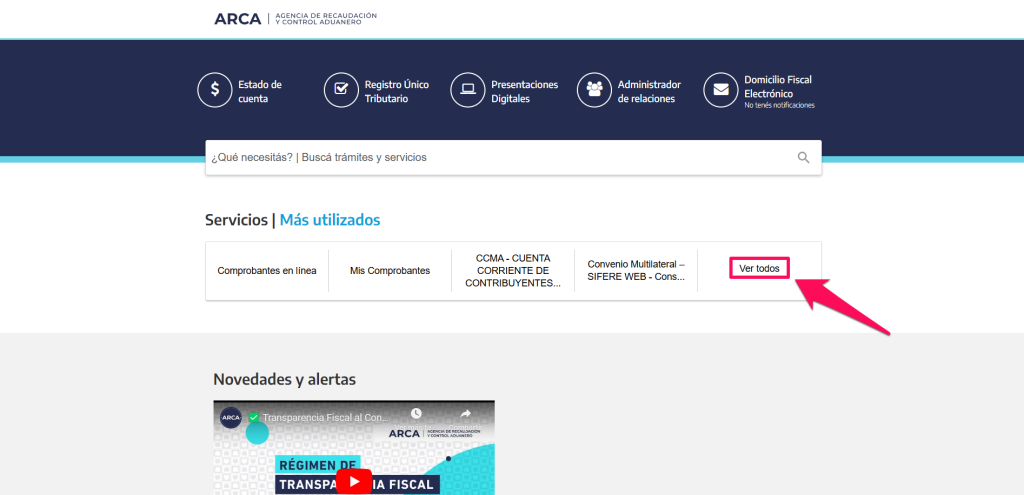Open Comprobantes en línea service
This screenshot has width=1024, height=495.
click(x=267, y=270)
